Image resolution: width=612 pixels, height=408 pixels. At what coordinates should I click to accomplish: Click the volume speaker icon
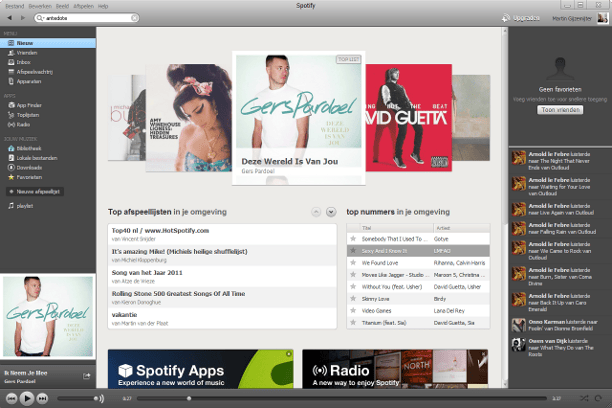click(x=101, y=399)
